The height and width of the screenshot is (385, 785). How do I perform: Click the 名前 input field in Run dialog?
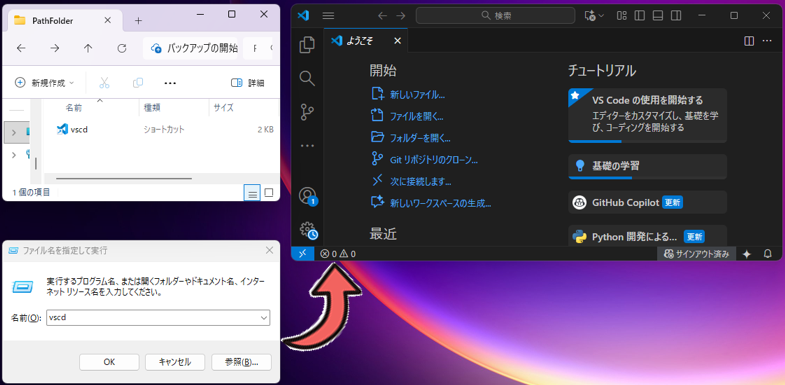(158, 317)
